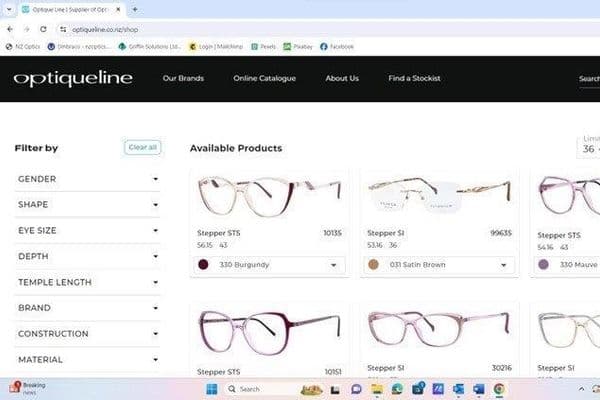Viewport: 600px width, 400px height.
Task: Click the optiqueline logo in the header
Action: [x=73, y=78]
